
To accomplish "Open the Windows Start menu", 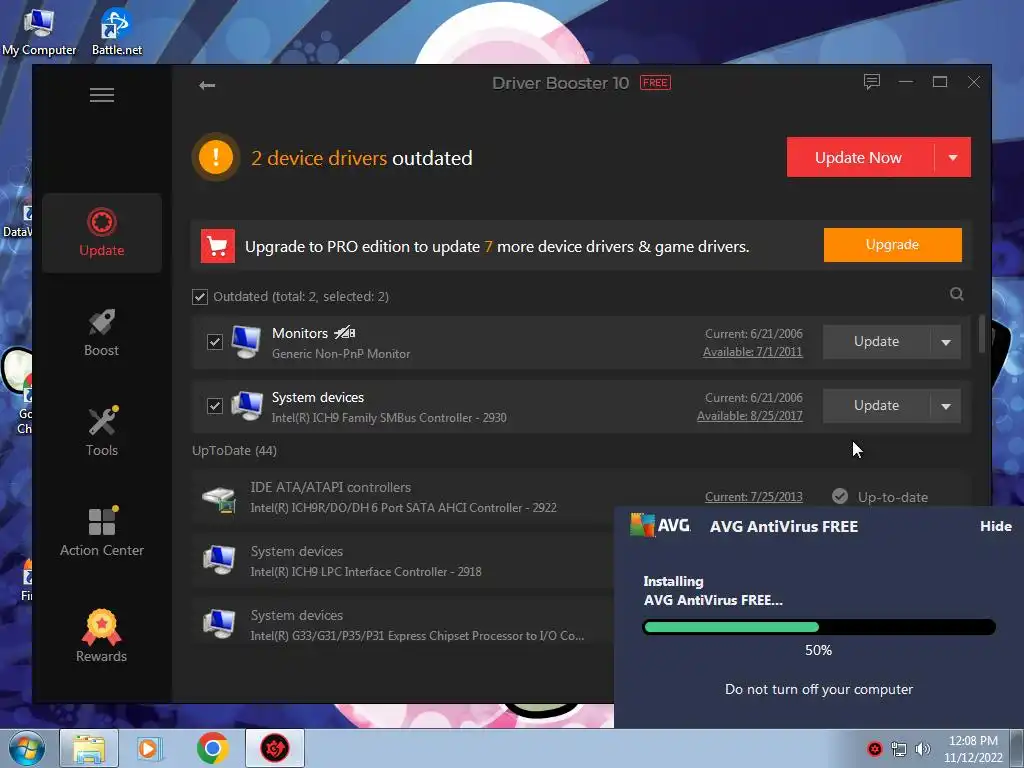I will tap(26, 748).
